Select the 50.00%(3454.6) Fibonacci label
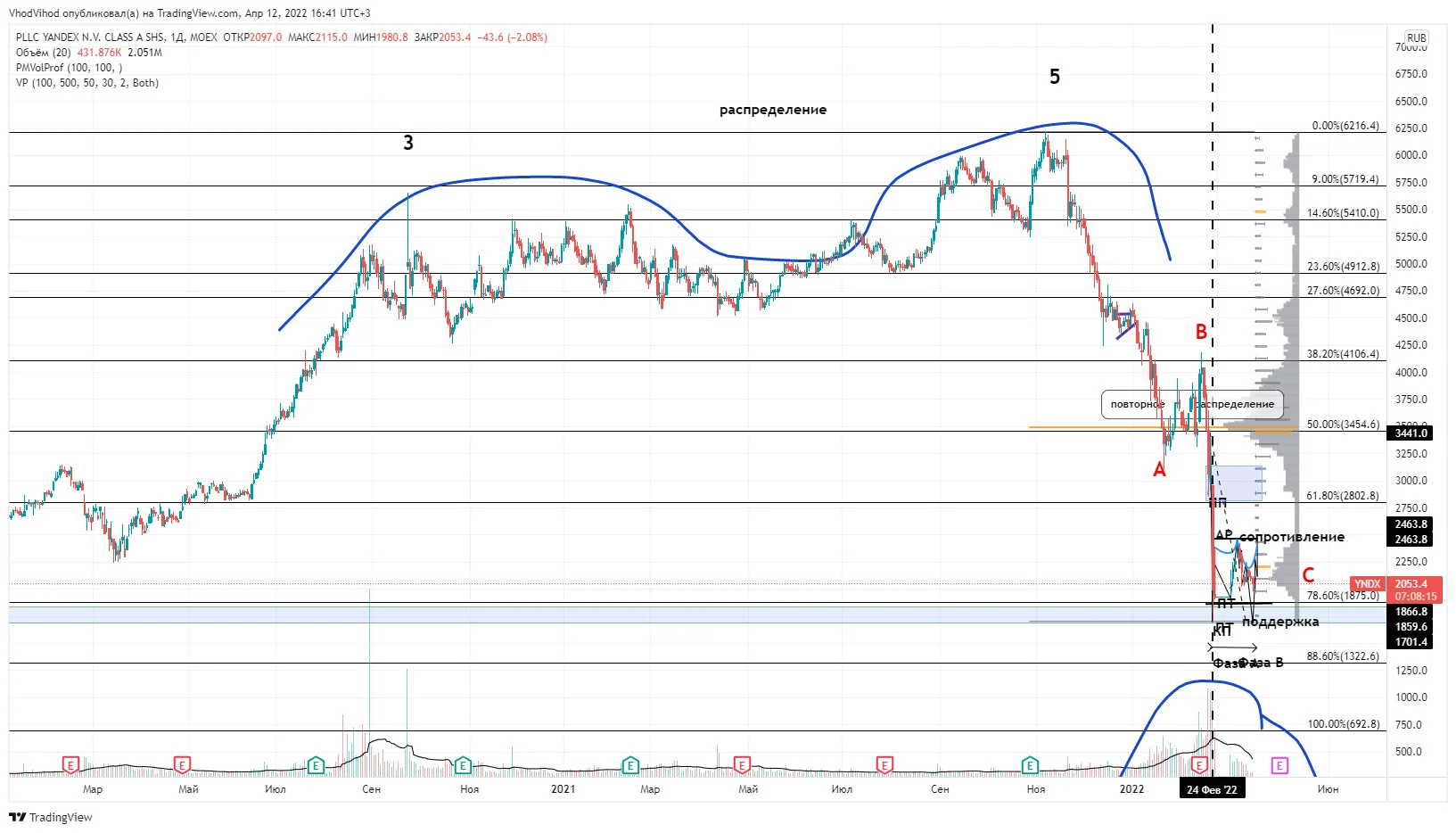Viewport: 1456px width, 833px height. 1343,425
